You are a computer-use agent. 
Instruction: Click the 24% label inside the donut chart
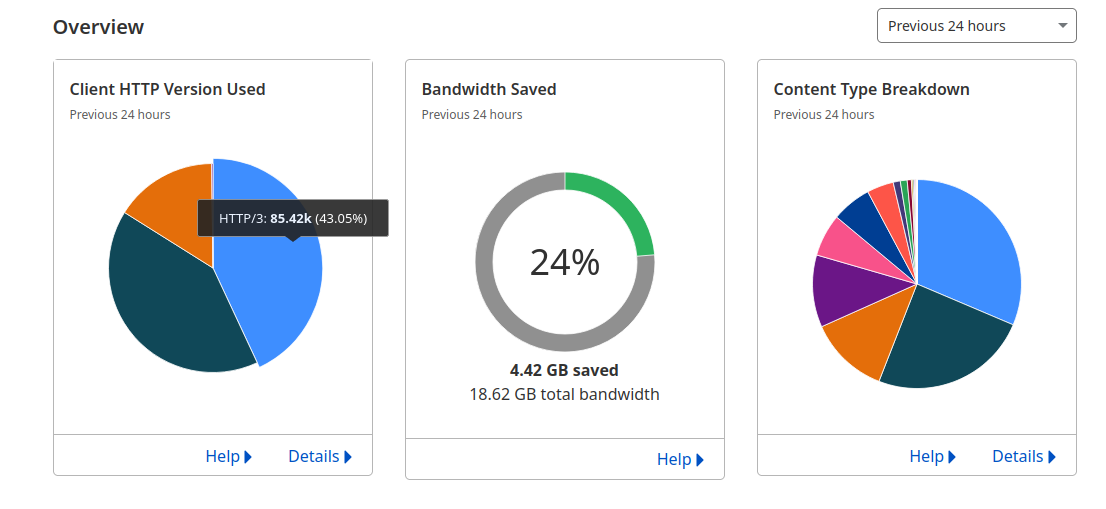[564, 262]
